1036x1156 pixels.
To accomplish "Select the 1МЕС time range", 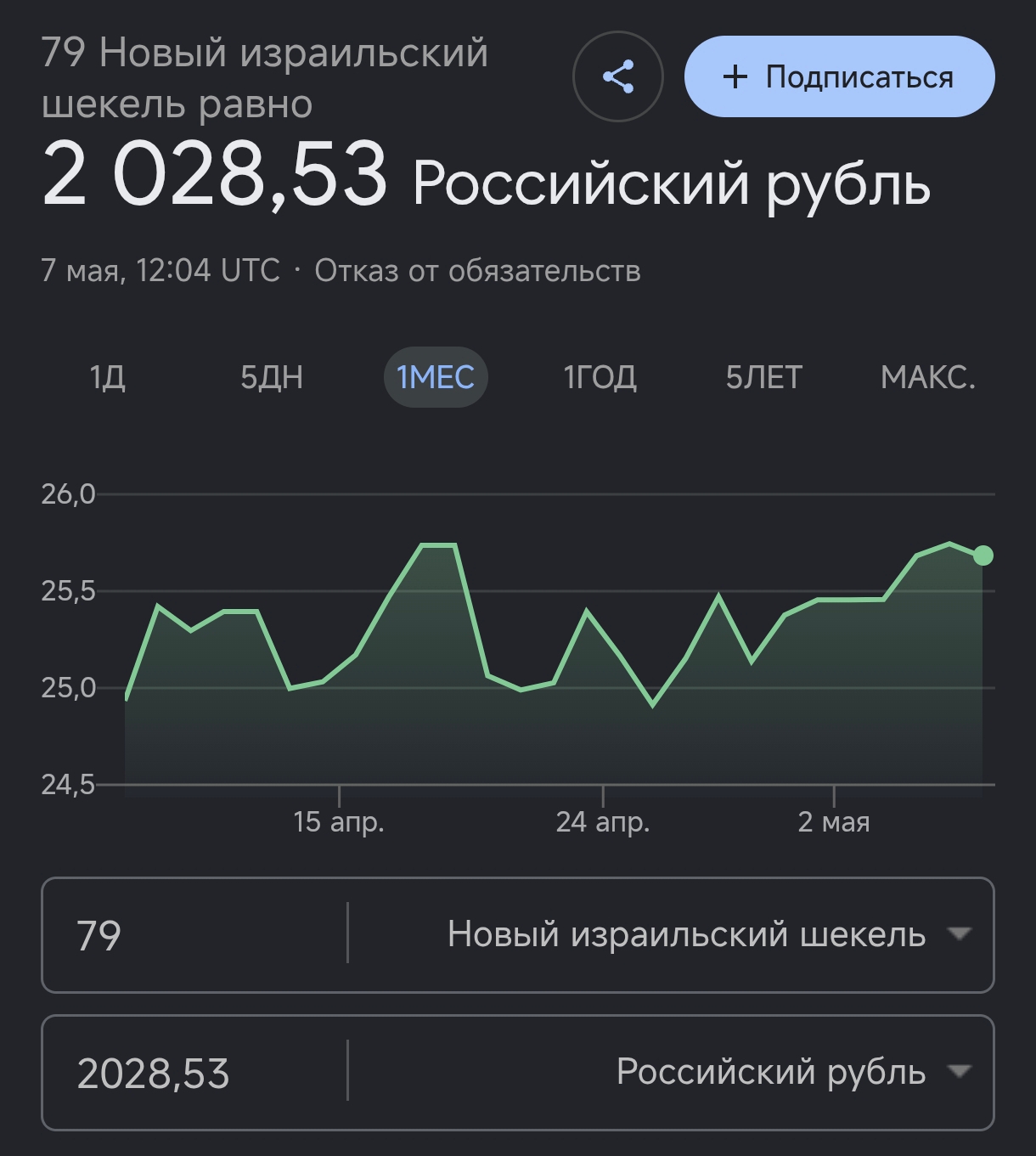I will [436, 377].
